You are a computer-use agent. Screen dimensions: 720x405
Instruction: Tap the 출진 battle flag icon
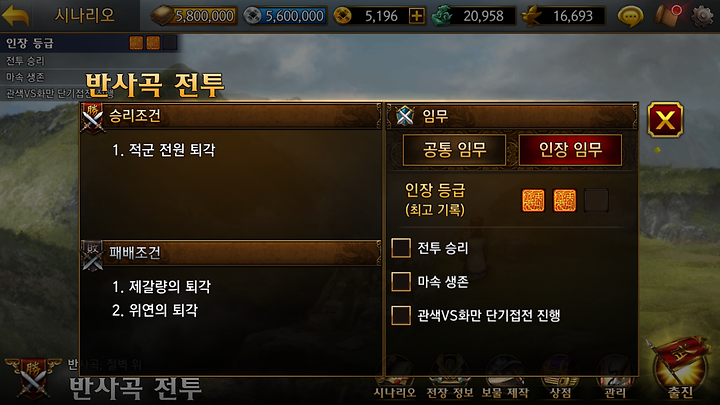681,368
